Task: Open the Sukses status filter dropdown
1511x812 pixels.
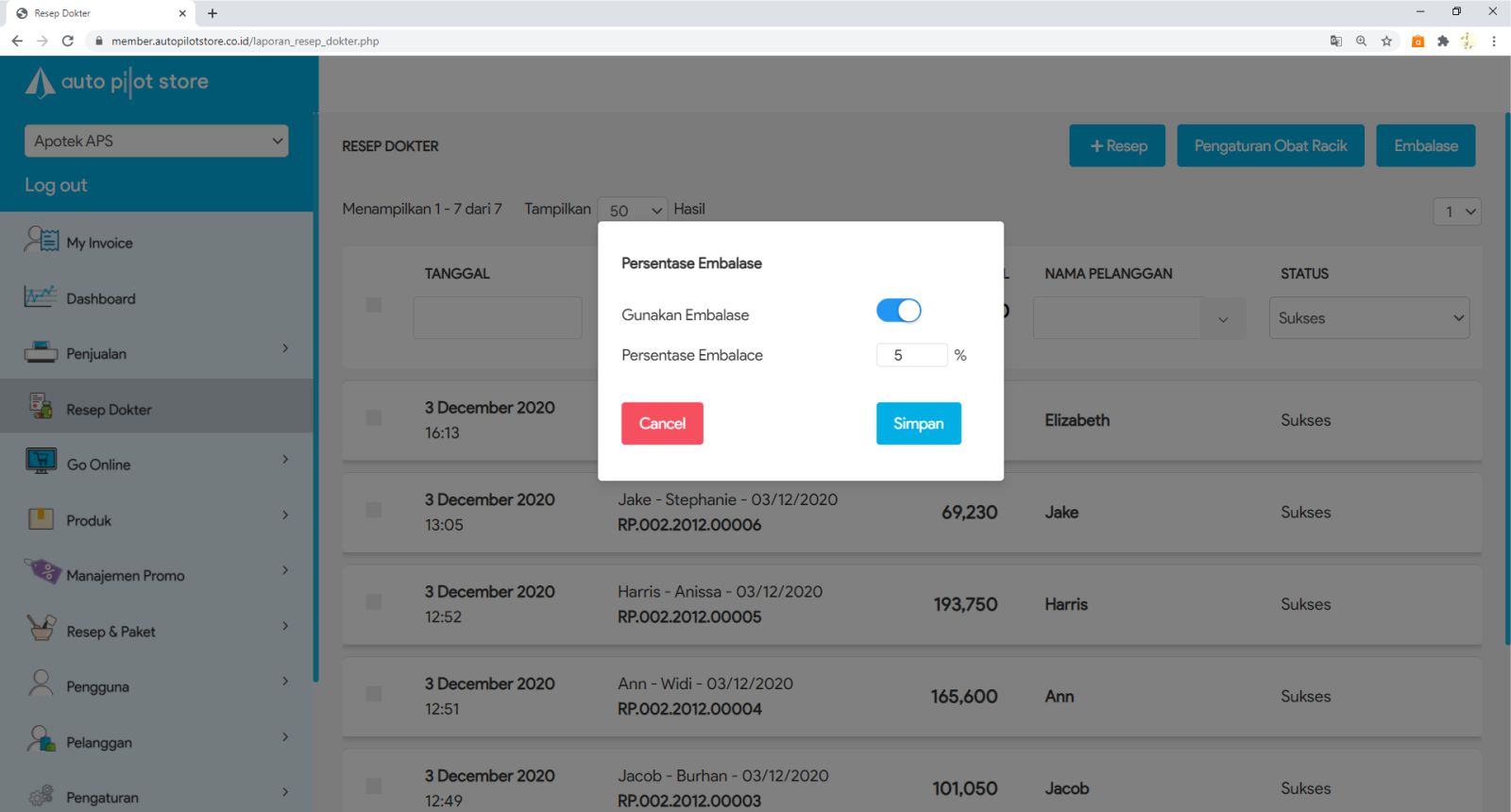Action: click(1368, 318)
